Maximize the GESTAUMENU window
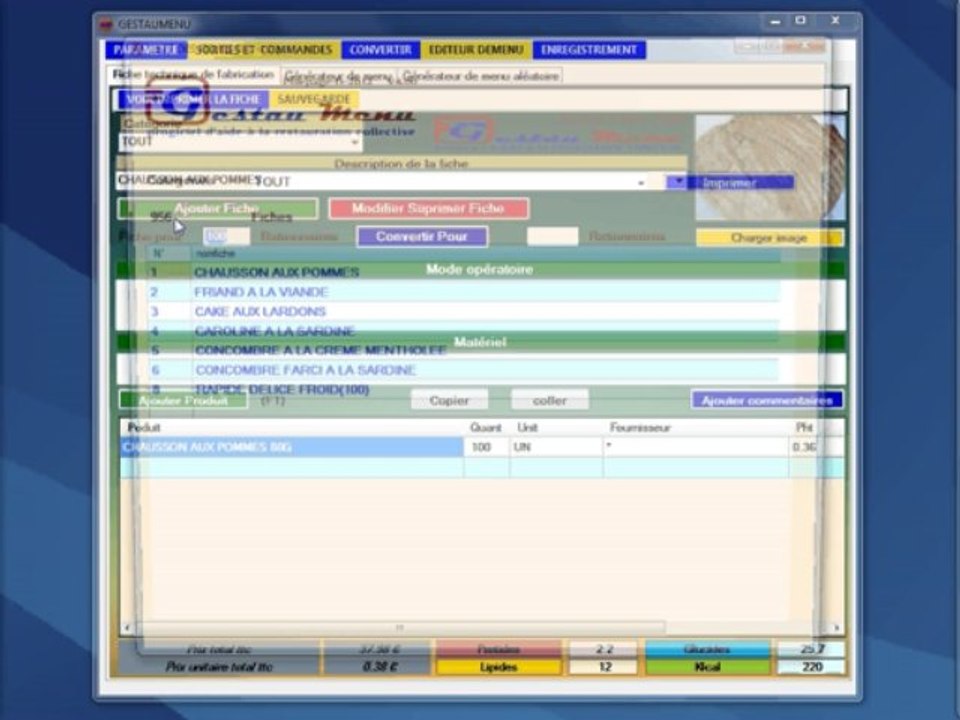The width and height of the screenshot is (960, 720). (x=801, y=20)
